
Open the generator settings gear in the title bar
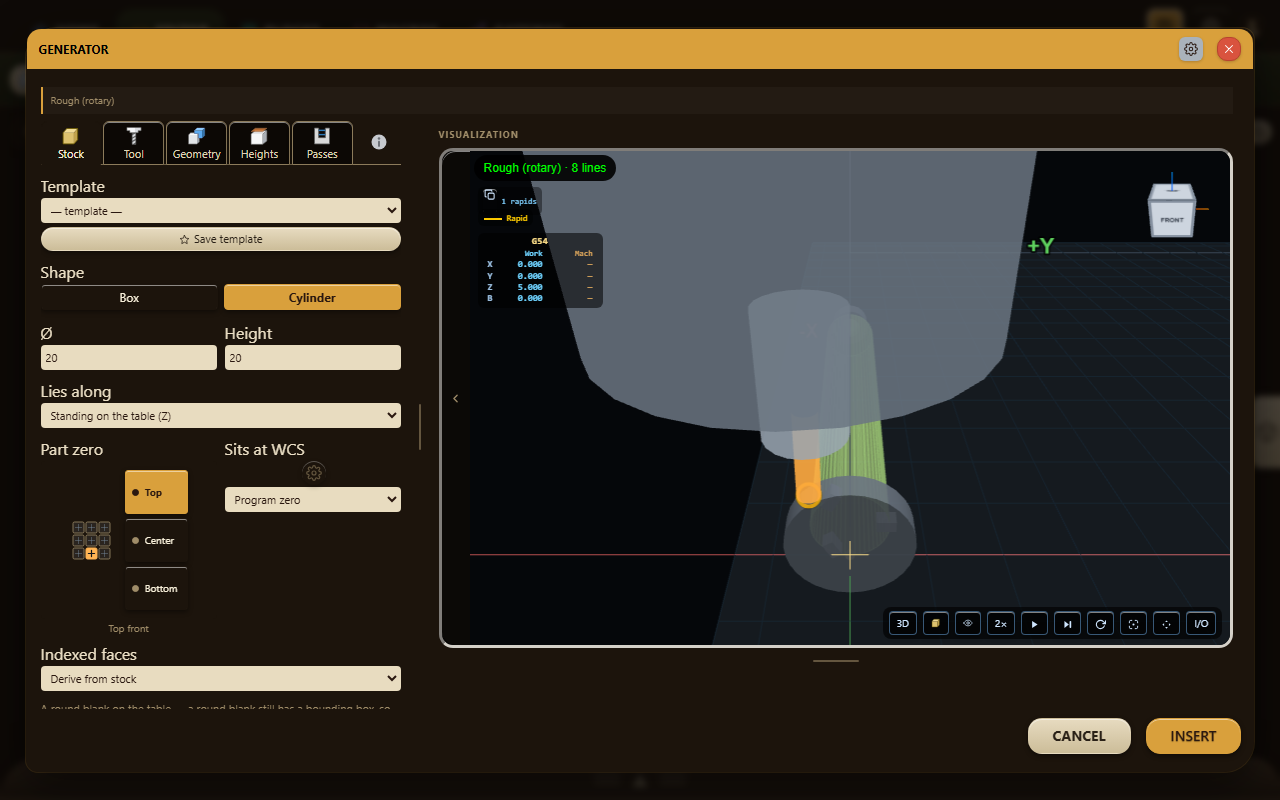tap(1191, 49)
